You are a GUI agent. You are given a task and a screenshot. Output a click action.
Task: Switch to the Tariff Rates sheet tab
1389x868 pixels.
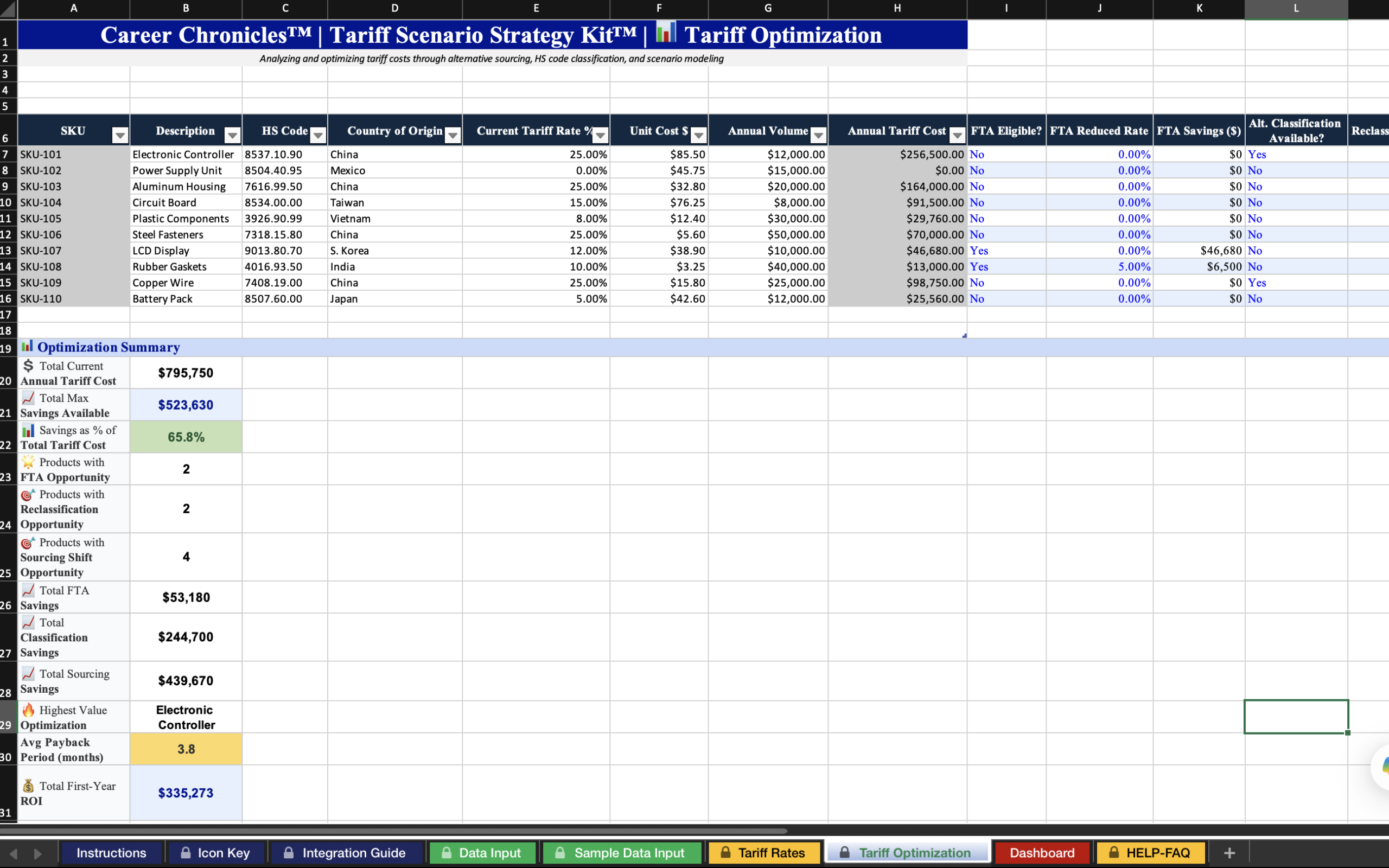point(763,852)
